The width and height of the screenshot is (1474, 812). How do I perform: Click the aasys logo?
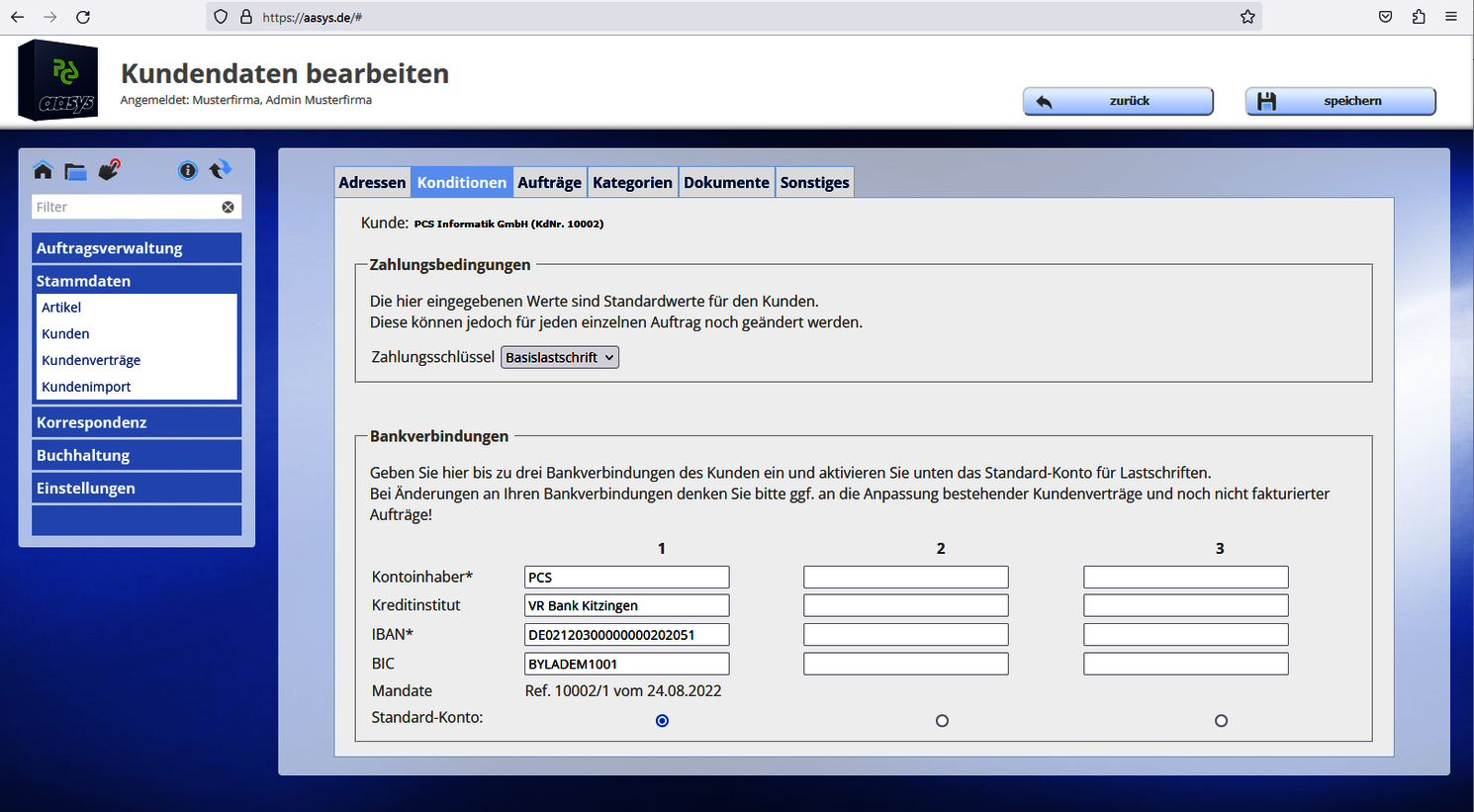pyautogui.click(x=58, y=80)
